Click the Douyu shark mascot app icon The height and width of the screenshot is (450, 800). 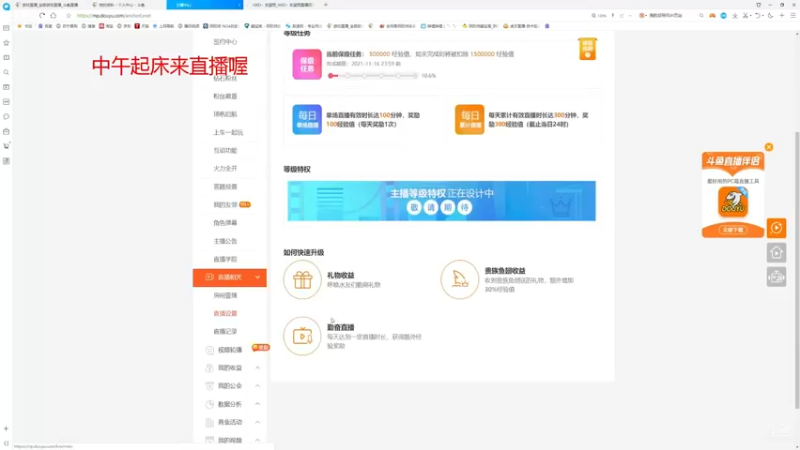click(733, 202)
